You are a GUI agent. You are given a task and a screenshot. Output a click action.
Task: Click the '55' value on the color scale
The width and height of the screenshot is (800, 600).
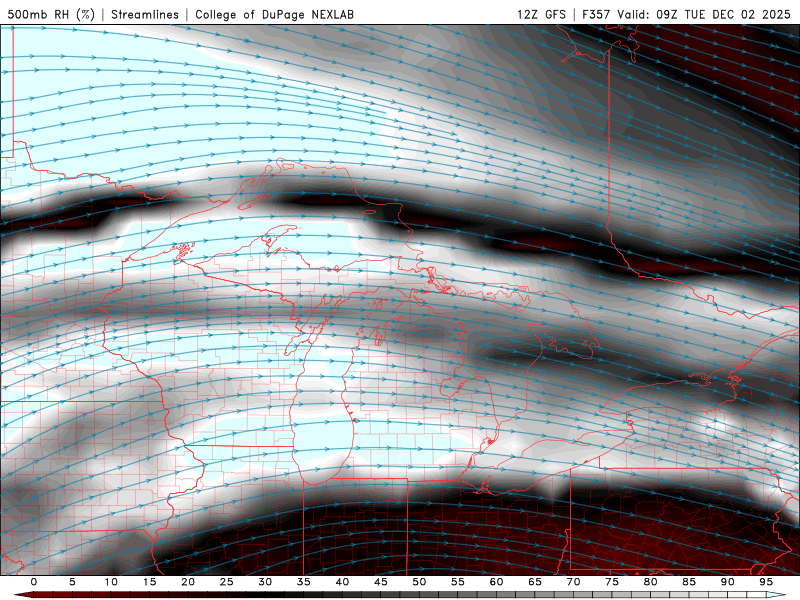point(458,582)
